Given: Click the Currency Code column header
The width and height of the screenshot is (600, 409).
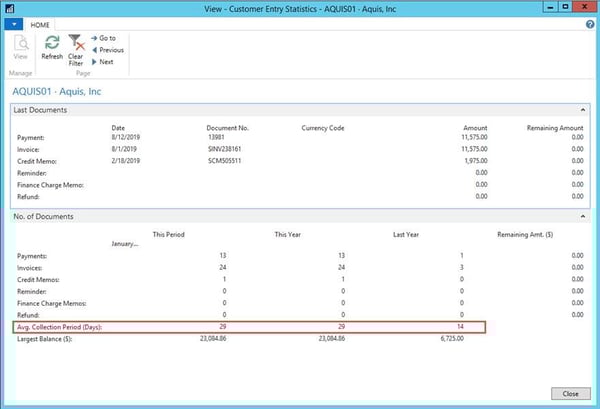Looking at the screenshot, I should tap(323, 128).
